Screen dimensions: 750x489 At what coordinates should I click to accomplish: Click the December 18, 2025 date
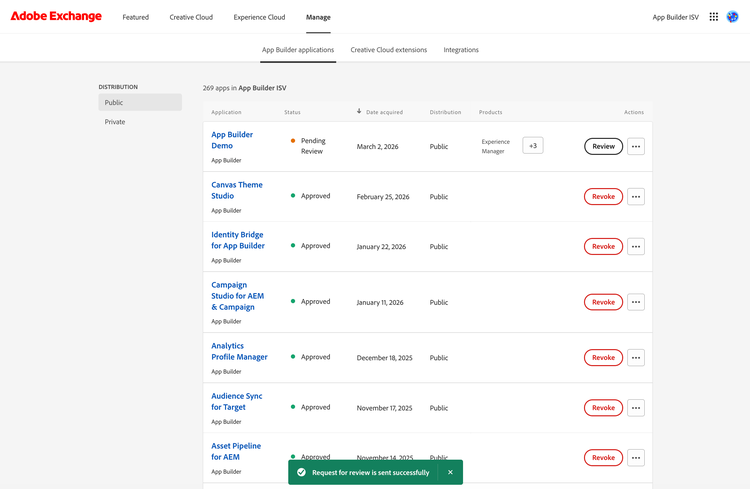[384, 357]
